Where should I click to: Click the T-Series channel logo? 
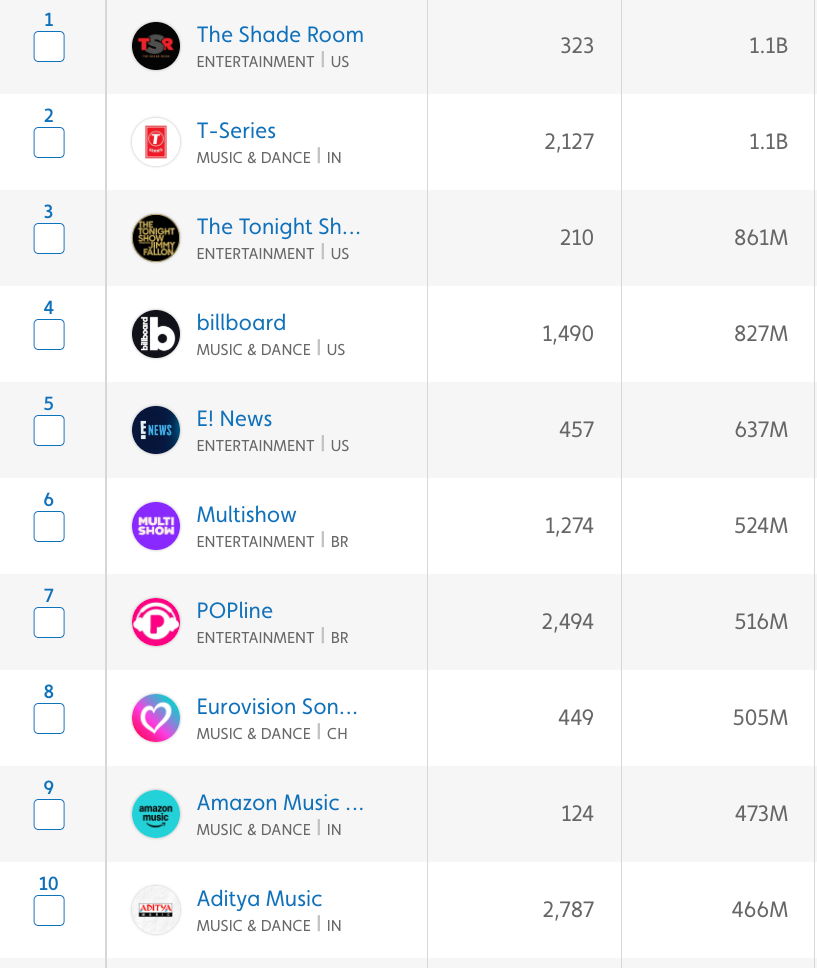pyautogui.click(x=156, y=142)
